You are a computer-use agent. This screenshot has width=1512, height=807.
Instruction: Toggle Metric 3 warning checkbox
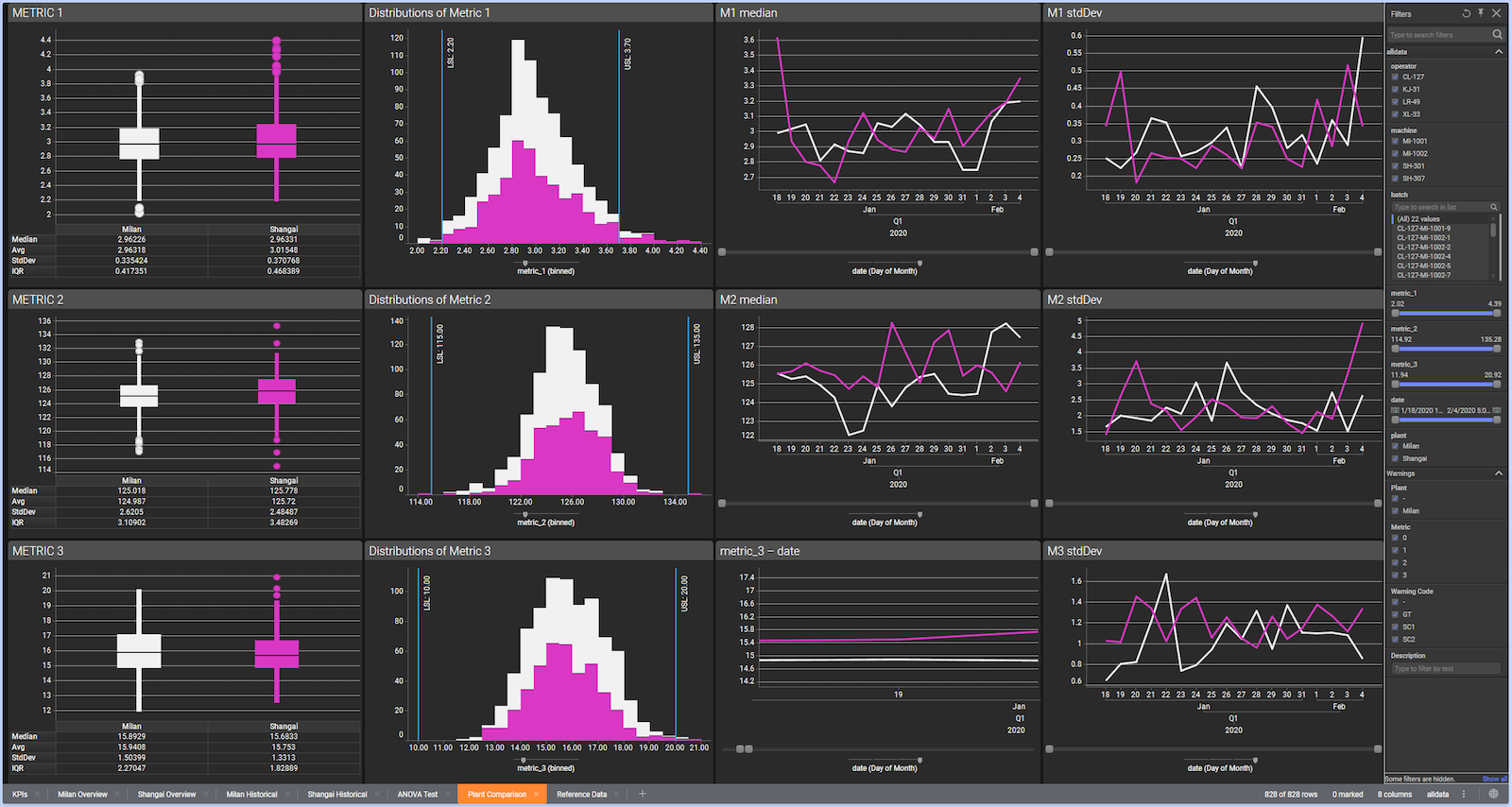tap(1395, 575)
